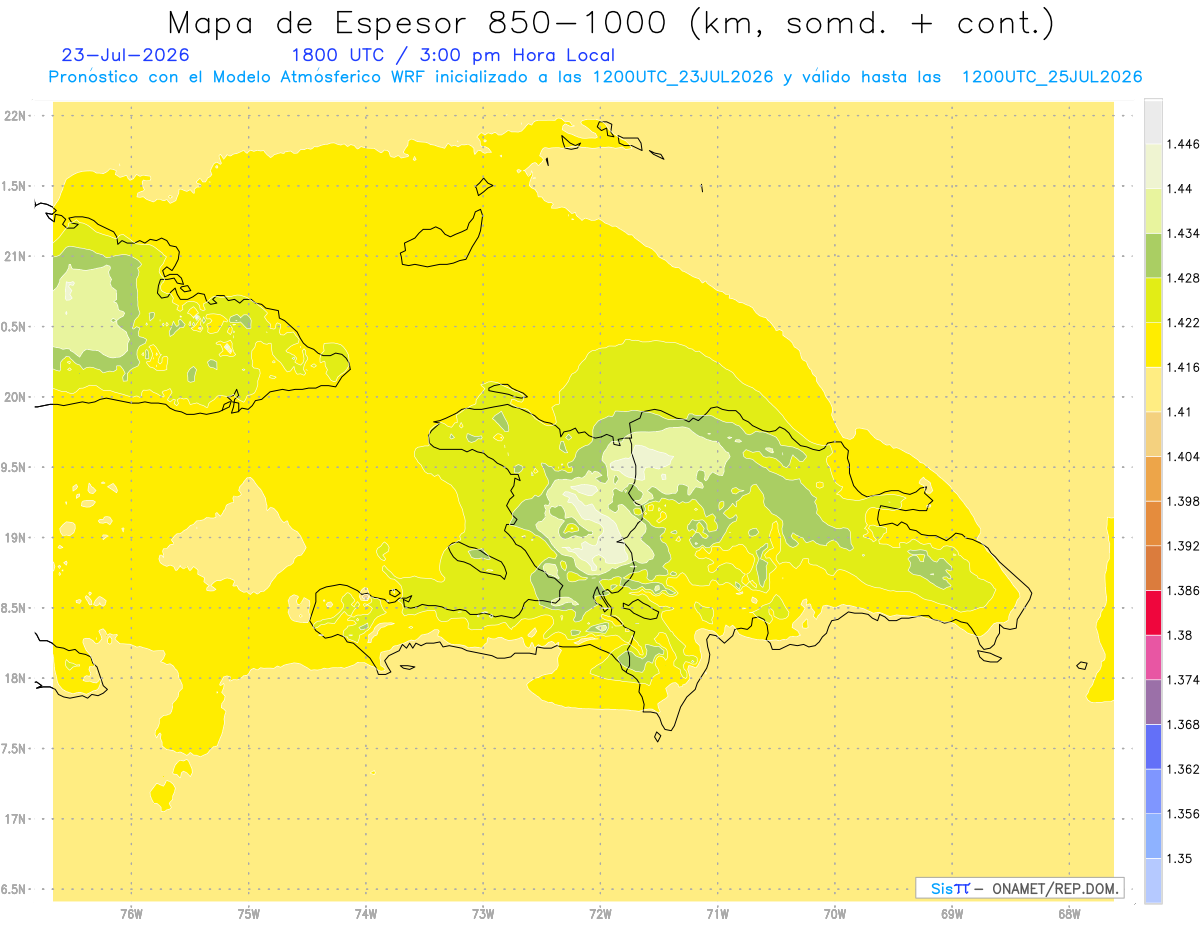Click the light blue swatch between 1.35 and 1.356

tap(1153, 836)
